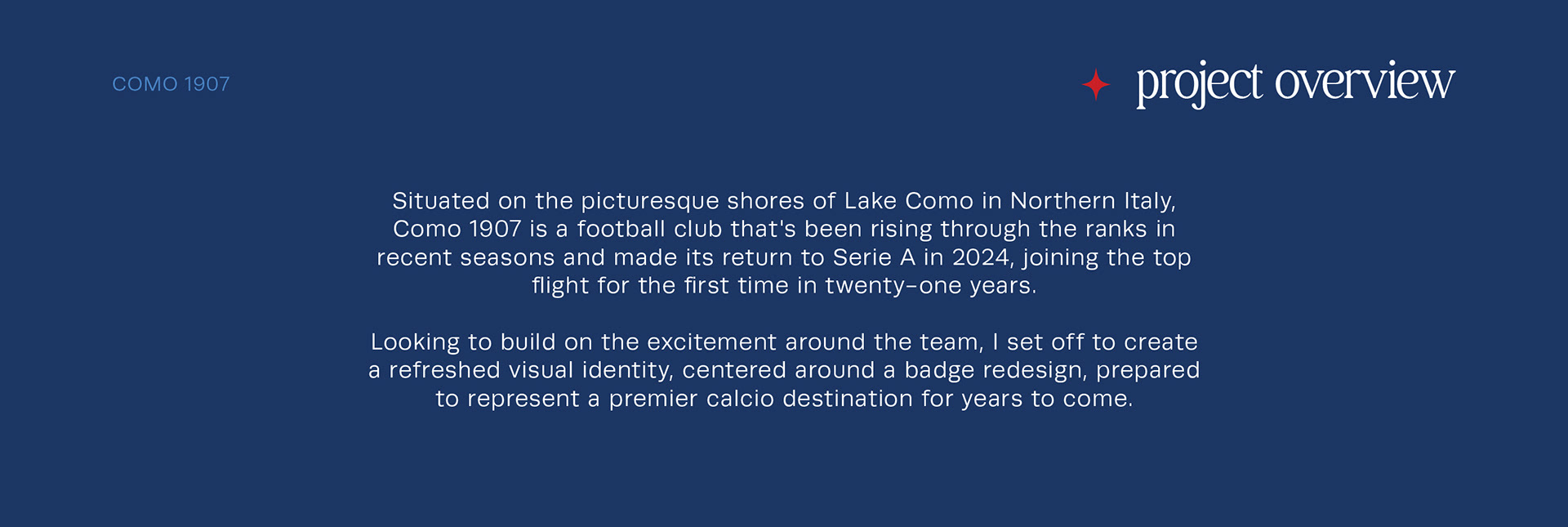Click the line starting "flight for the first"

(783, 286)
